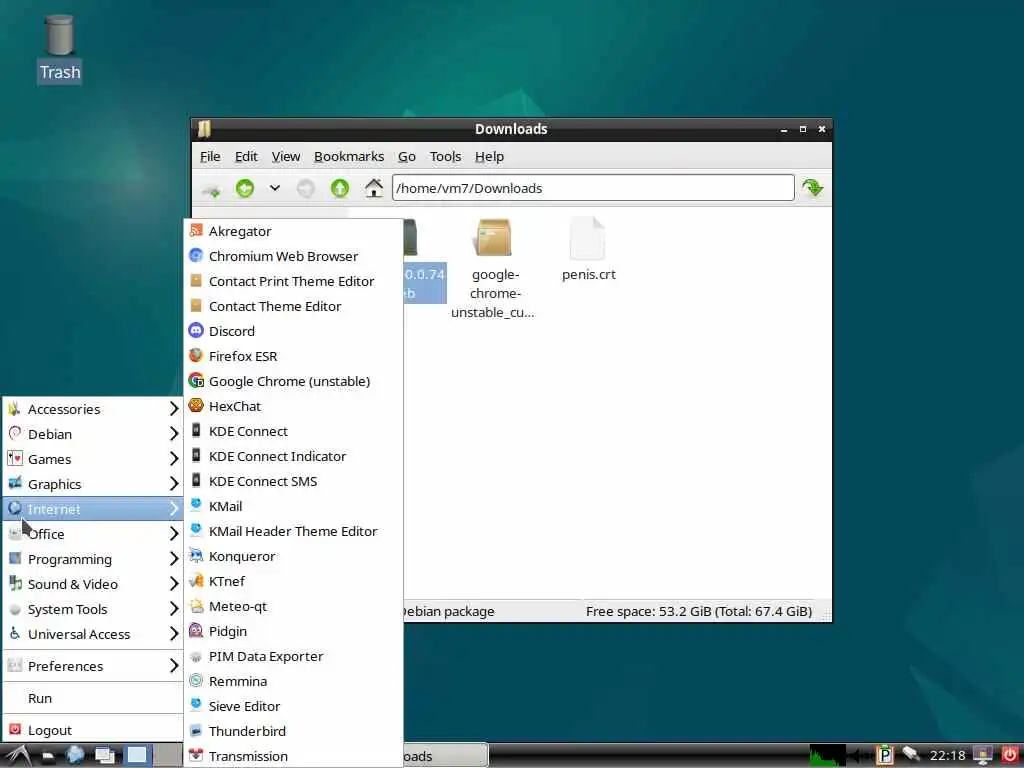Launch Pidgin messenger icon
This screenshot has width=1024, height=768.
pyautogui.click(x=196, y=631)
